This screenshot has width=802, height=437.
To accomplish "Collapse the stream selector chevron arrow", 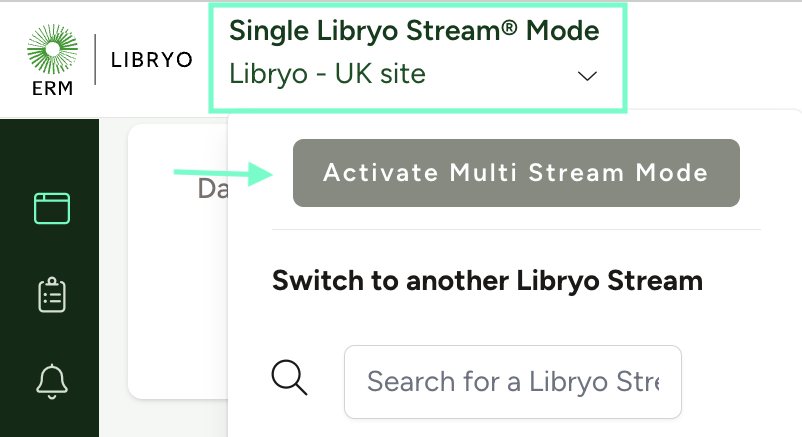I will pyautogui.click(x=588, y=76).
